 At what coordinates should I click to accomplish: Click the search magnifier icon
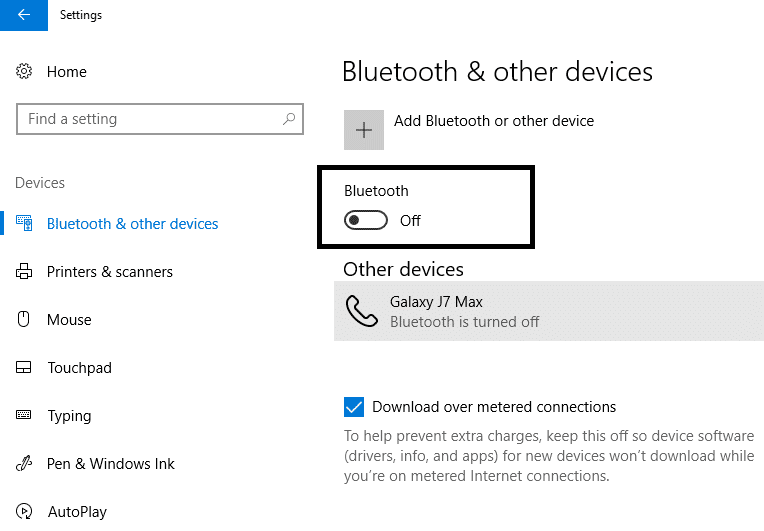click(289, 119)
